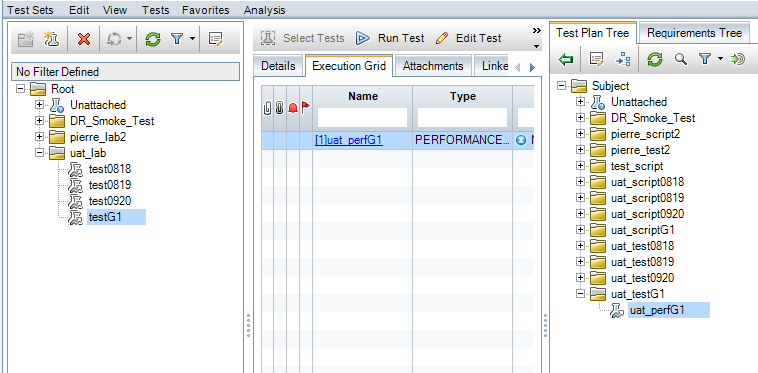
Task: Open the View menu
Action: tap(115, 10)
